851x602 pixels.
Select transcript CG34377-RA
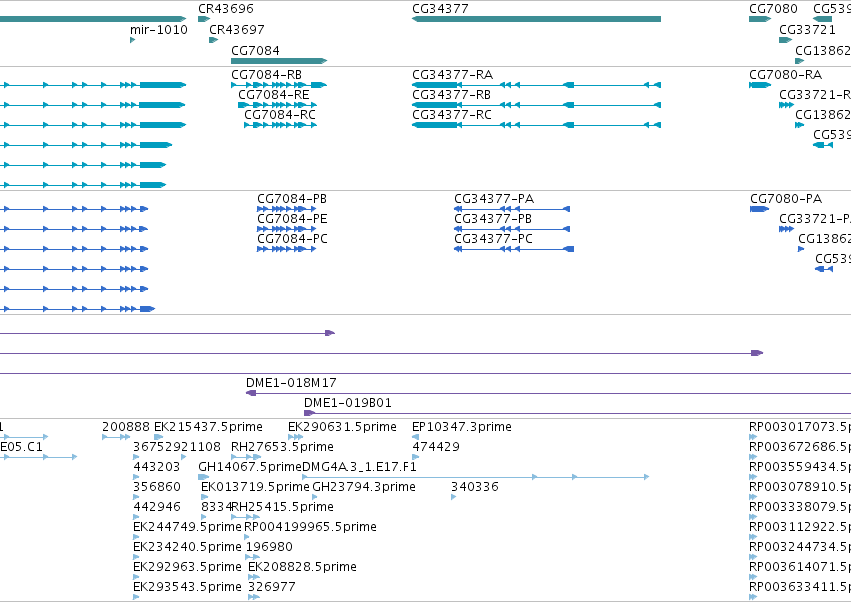[x=536, y=85]
